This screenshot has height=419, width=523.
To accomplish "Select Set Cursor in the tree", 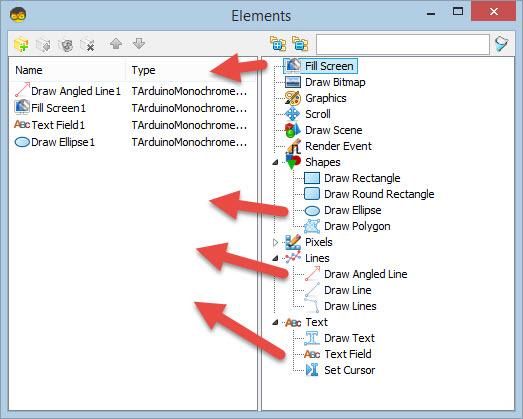I will 350,370.
